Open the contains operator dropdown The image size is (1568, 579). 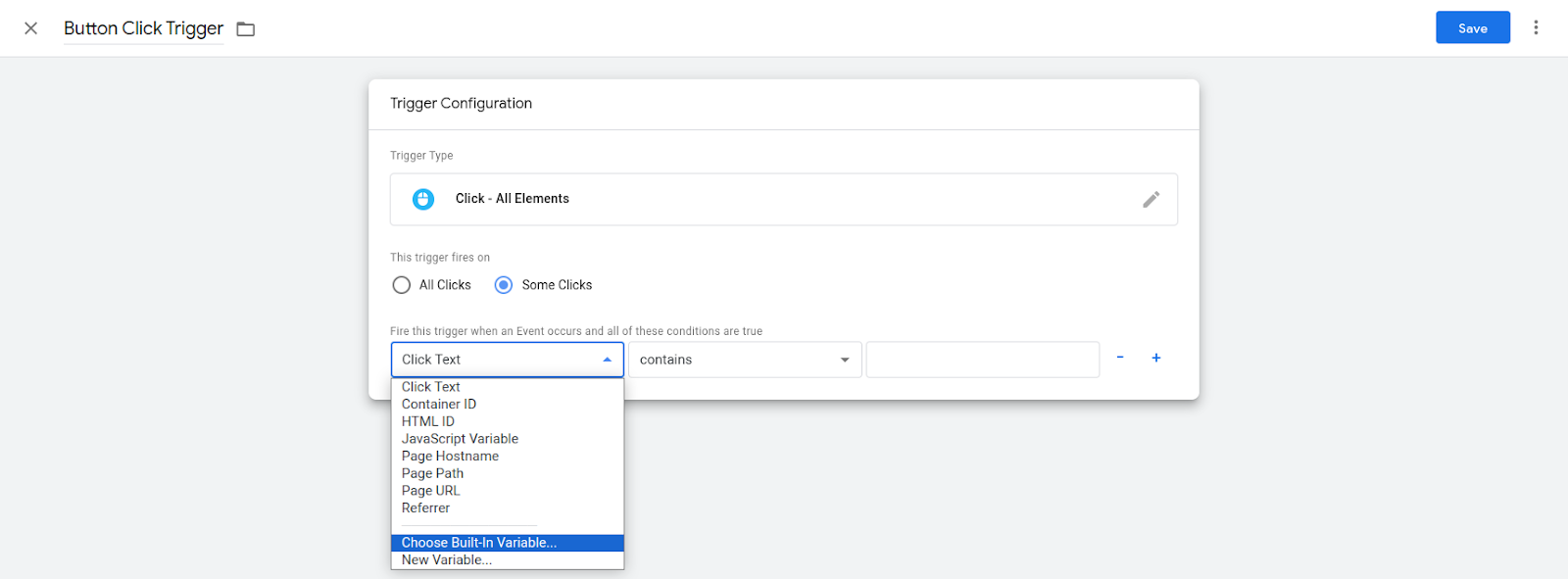tap(745, 360)
